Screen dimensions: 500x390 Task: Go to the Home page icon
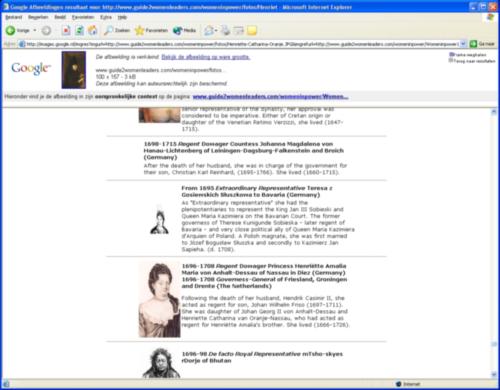click(x=93, y=31)
